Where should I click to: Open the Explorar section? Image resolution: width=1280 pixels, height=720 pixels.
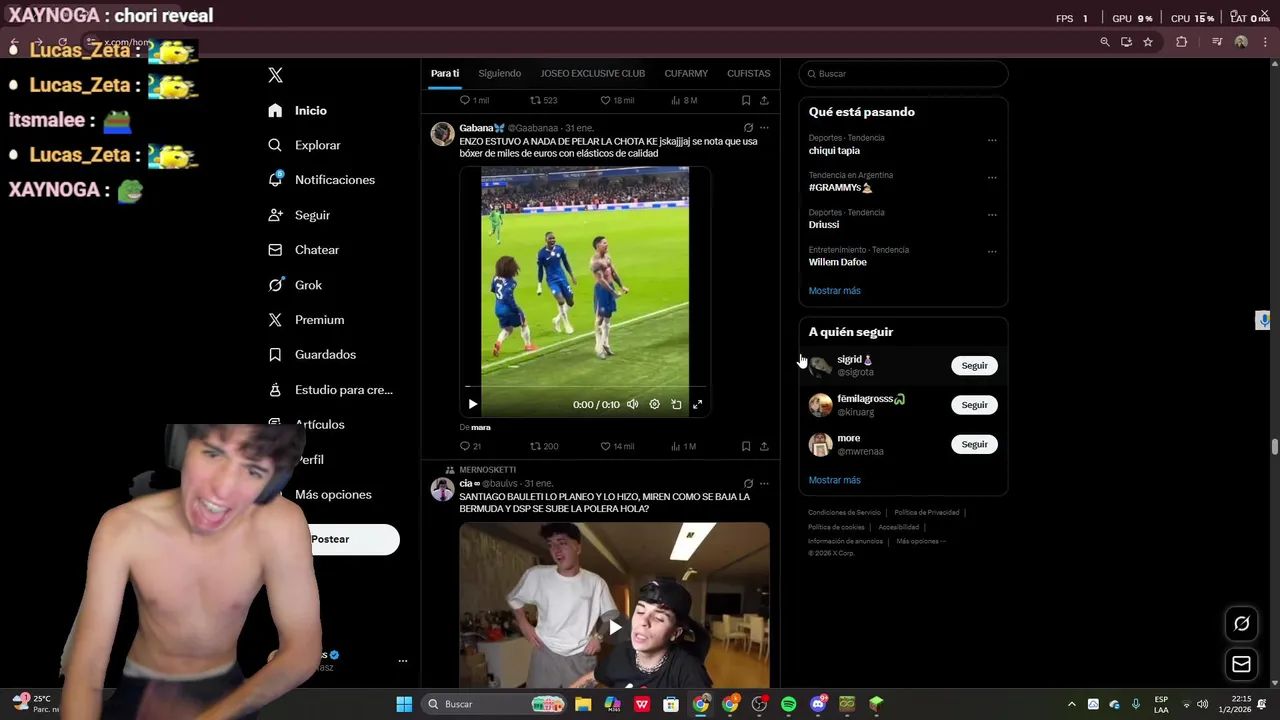tap(305, 145)
